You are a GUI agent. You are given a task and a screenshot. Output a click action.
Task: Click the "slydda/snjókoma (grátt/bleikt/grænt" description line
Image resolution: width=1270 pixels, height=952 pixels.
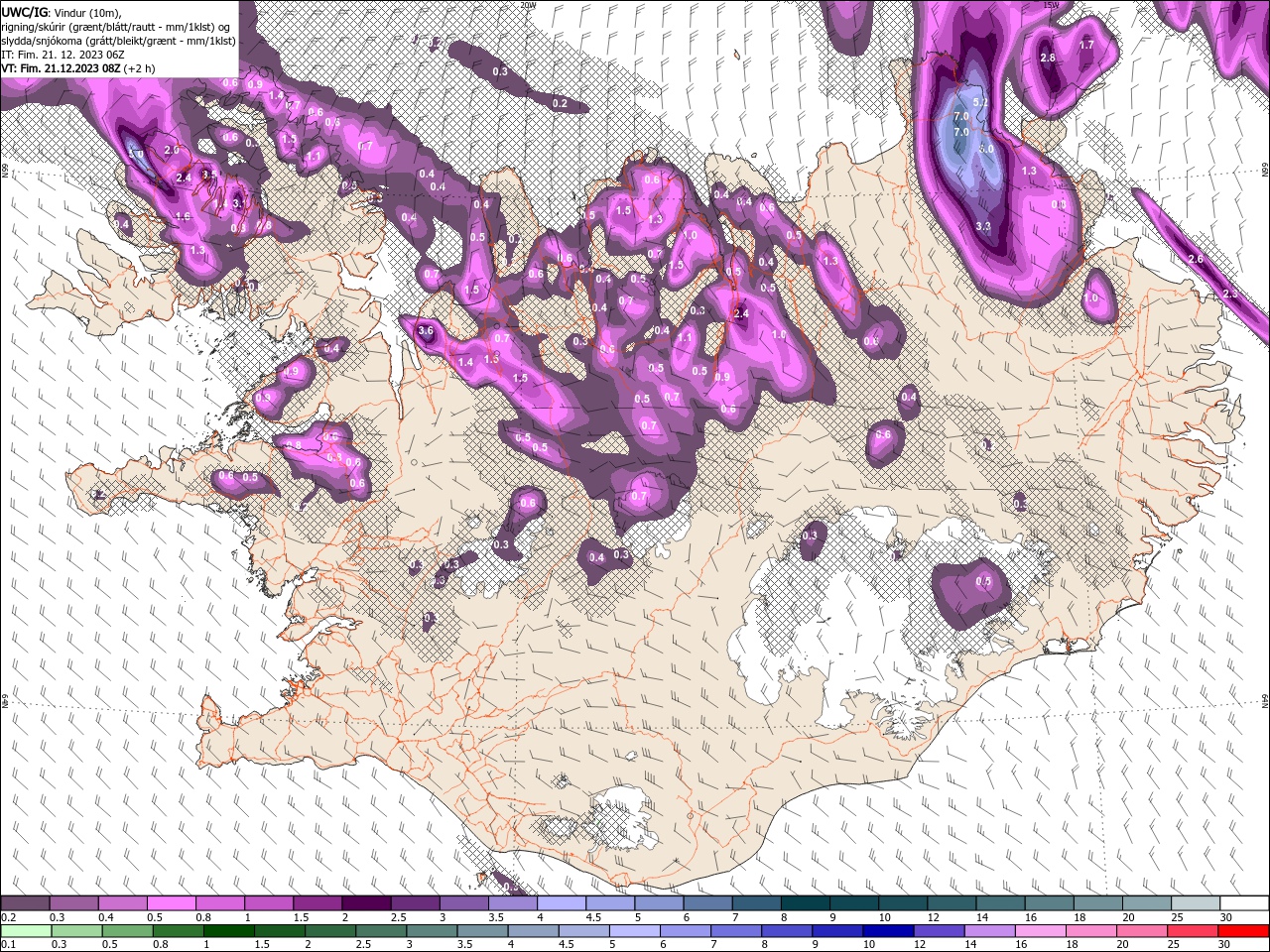point(118,40)
